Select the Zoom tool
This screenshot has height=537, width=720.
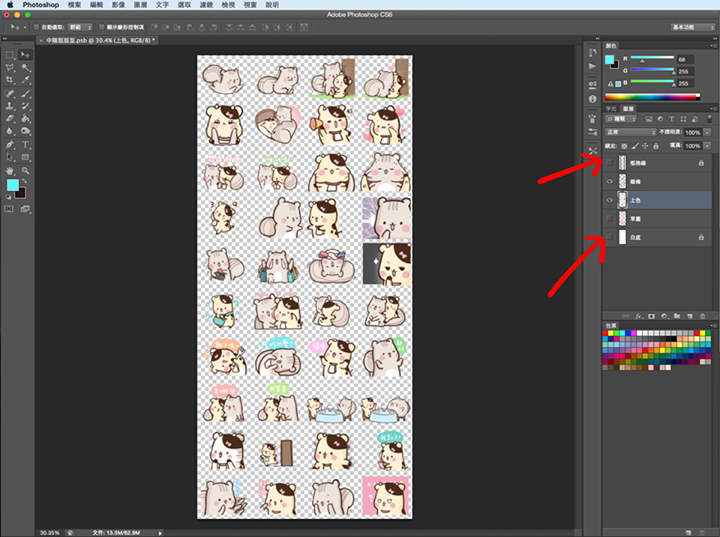(x=25, y=171)
